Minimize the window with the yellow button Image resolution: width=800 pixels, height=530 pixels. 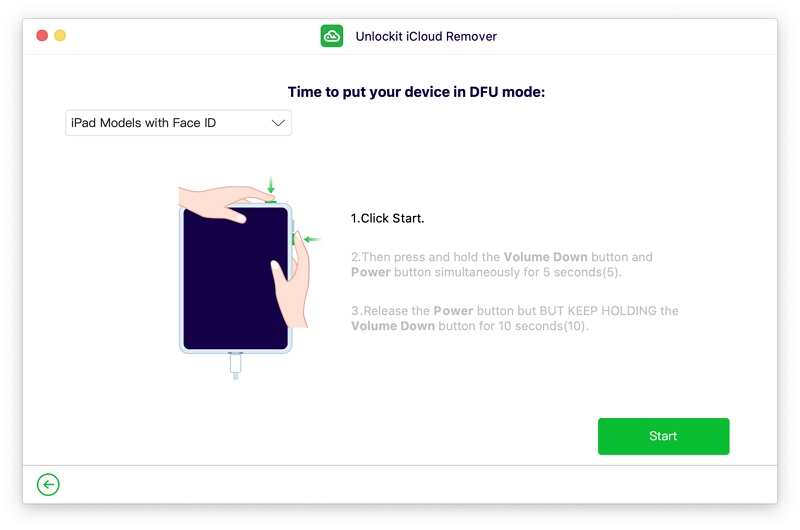[60, 35]
